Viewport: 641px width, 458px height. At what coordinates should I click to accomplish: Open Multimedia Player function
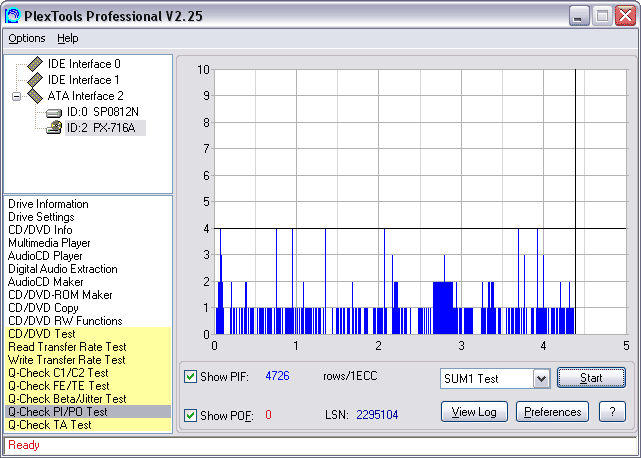pos(49,243)
